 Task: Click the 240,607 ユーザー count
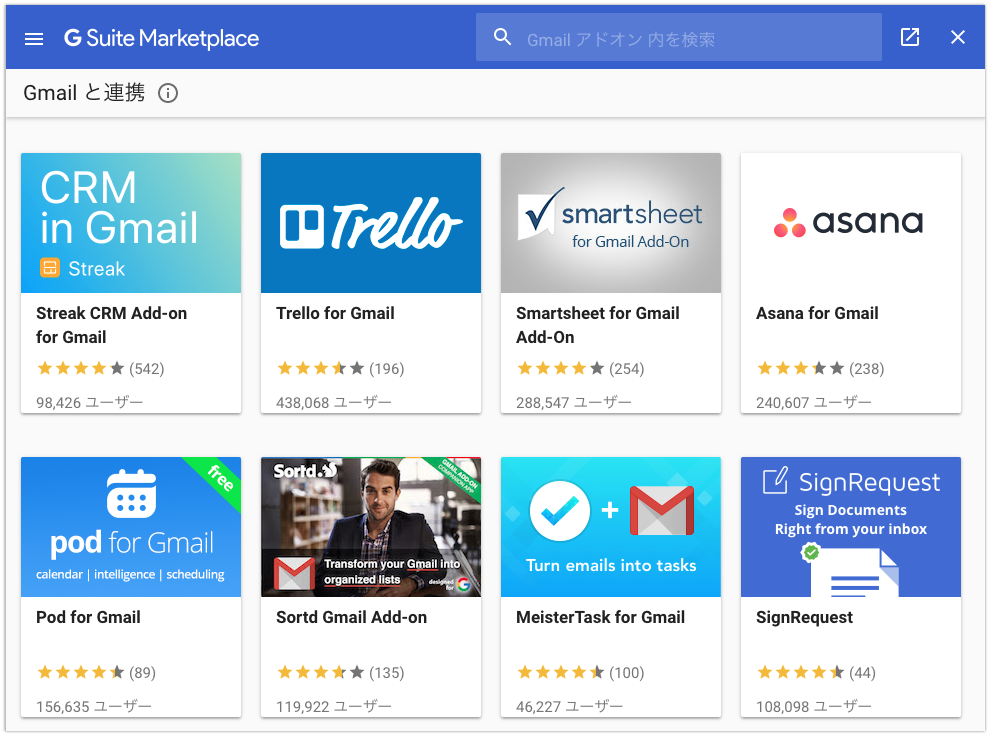[x=813, y=403]
